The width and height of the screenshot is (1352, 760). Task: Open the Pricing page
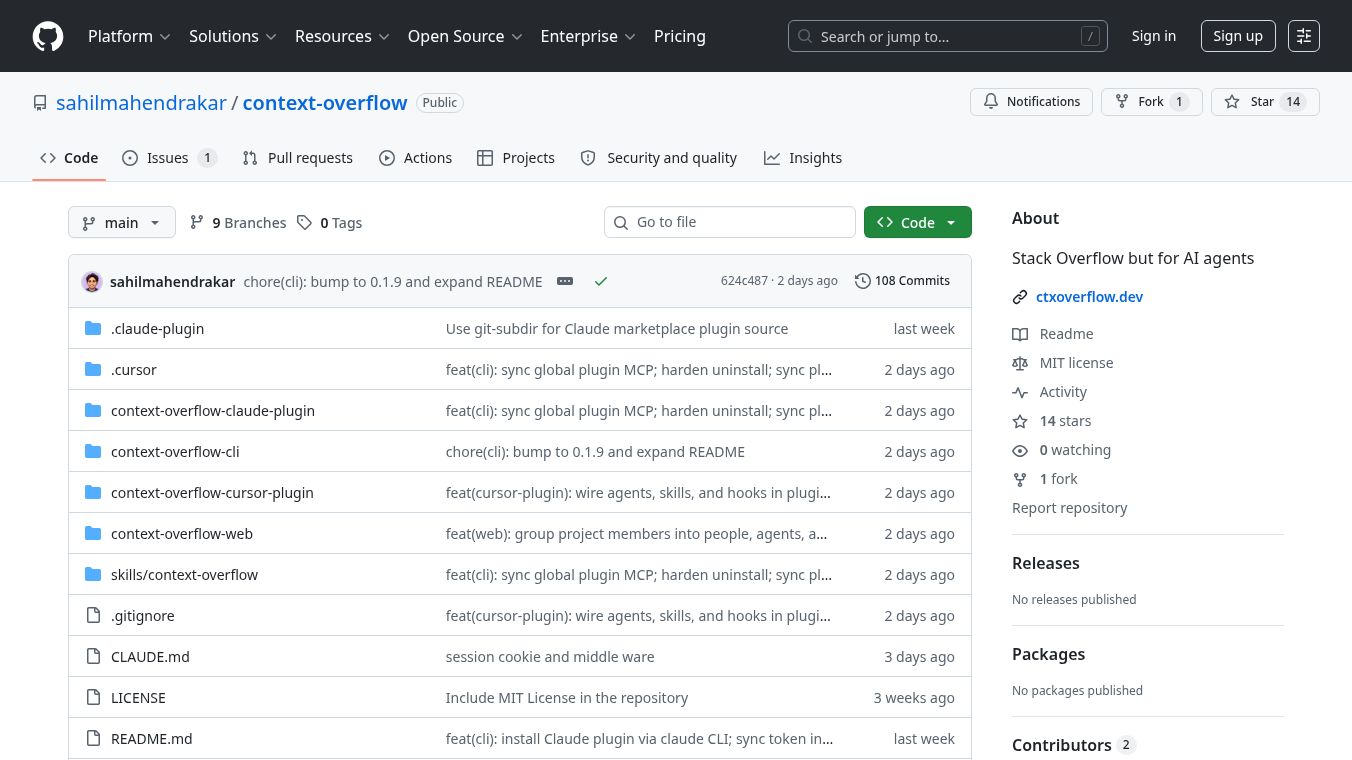680,36
